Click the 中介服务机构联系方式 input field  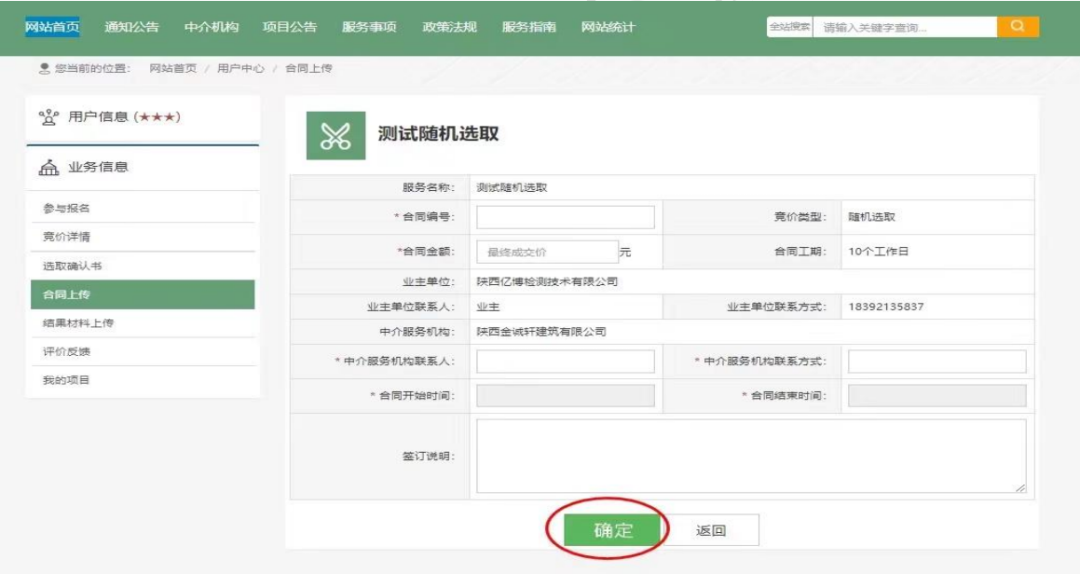[937, 361]
